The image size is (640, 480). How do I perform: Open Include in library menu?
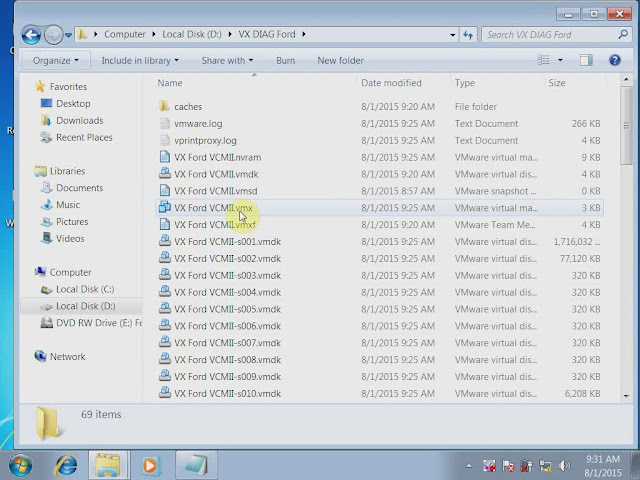[140, 60]
